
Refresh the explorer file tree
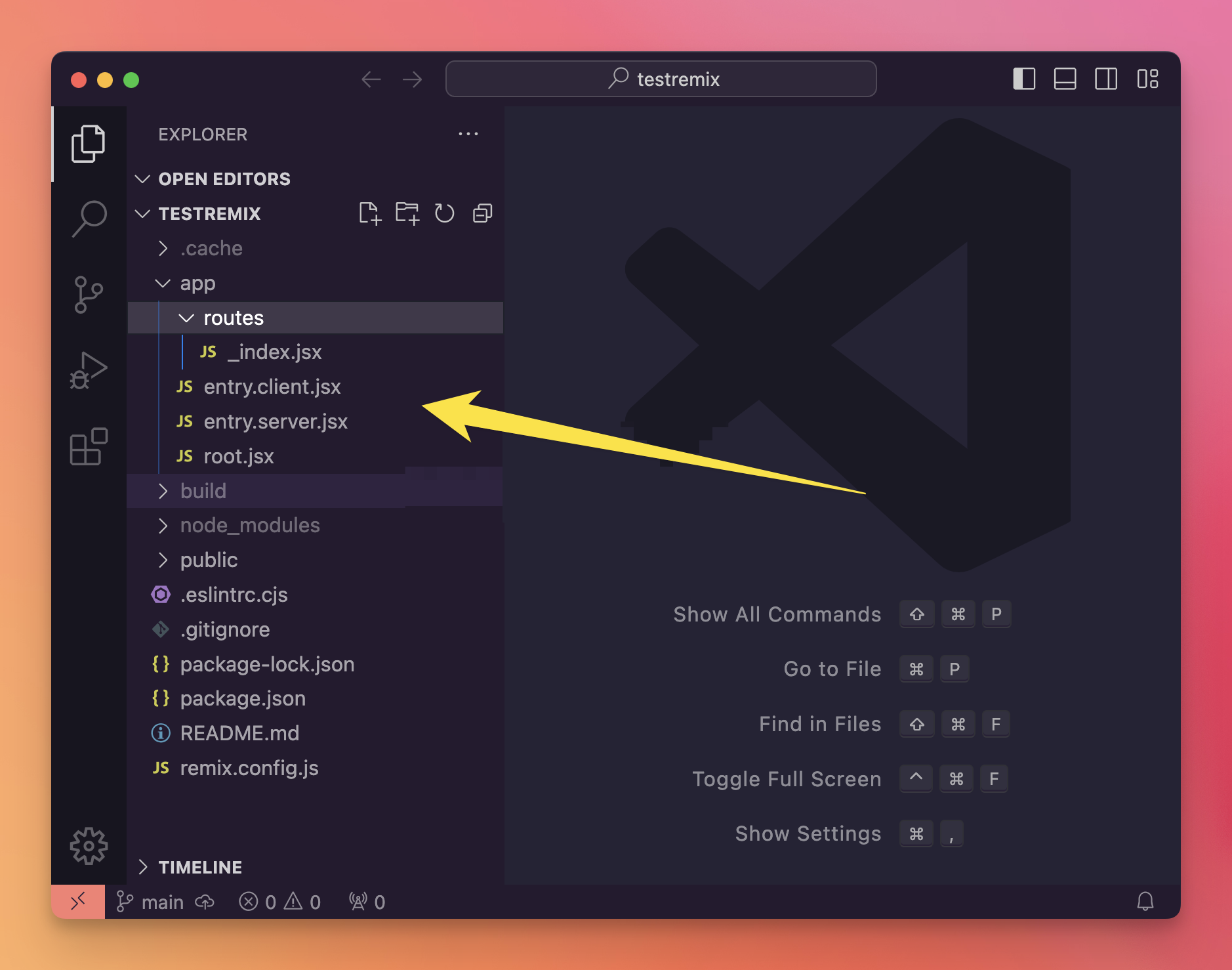(x=444, y=214)
